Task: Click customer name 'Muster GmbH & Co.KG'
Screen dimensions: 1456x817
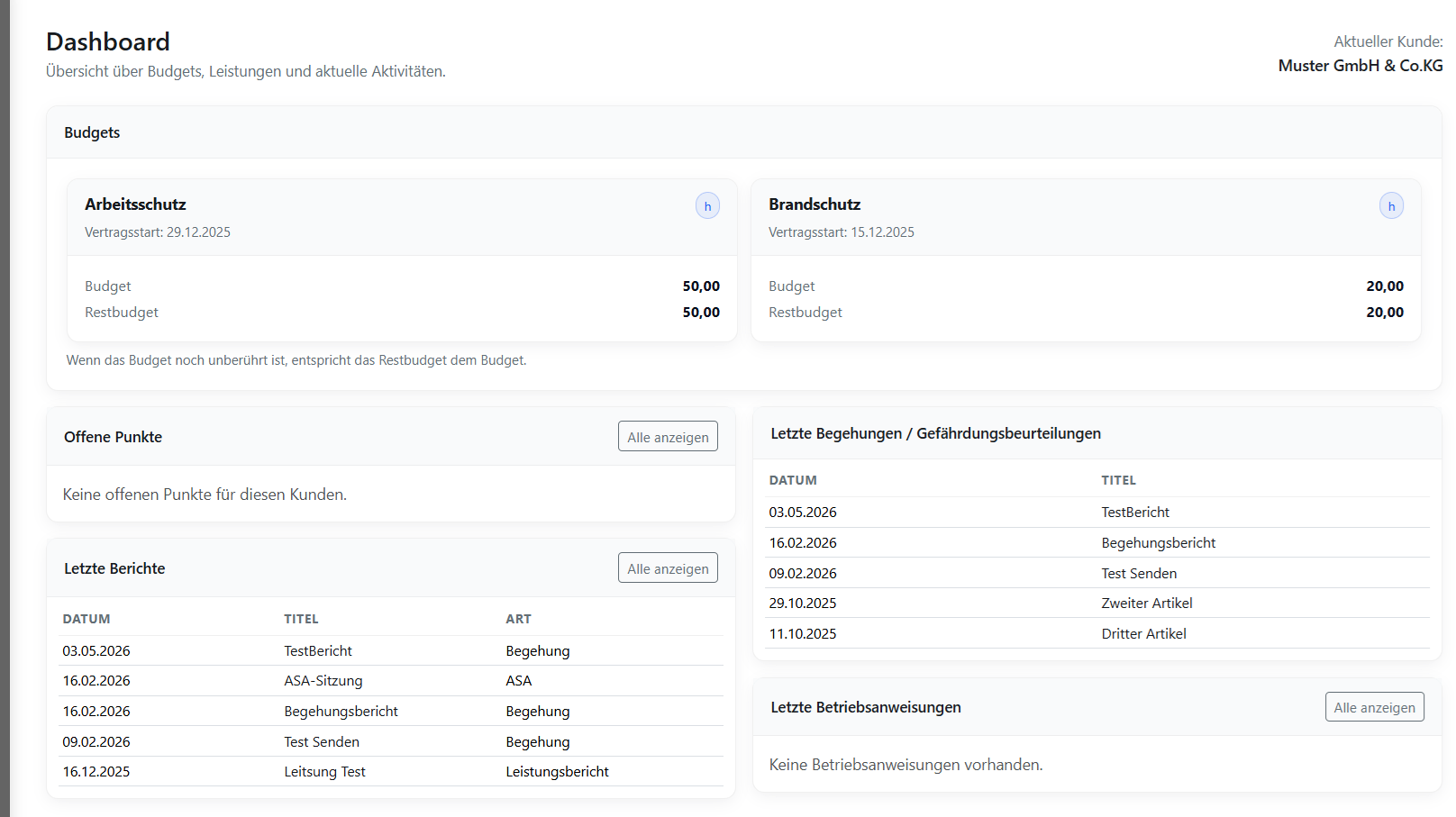Action: pos(1360,66)
